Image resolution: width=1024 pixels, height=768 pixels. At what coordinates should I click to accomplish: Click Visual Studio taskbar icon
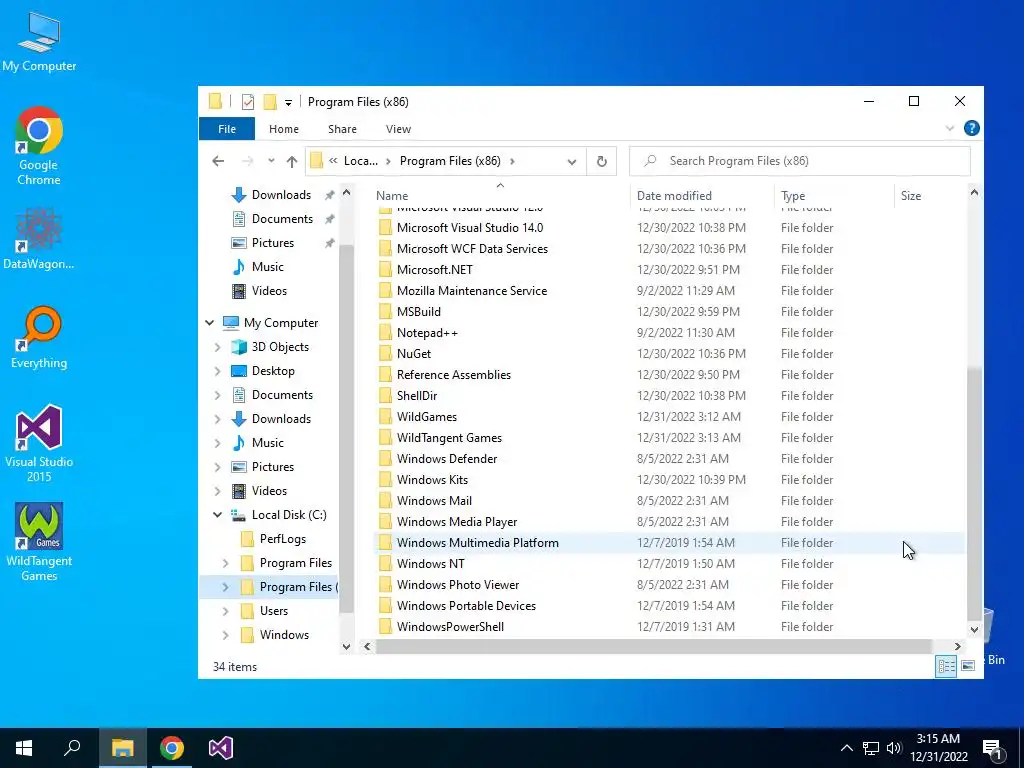click(x=221, y=748)
